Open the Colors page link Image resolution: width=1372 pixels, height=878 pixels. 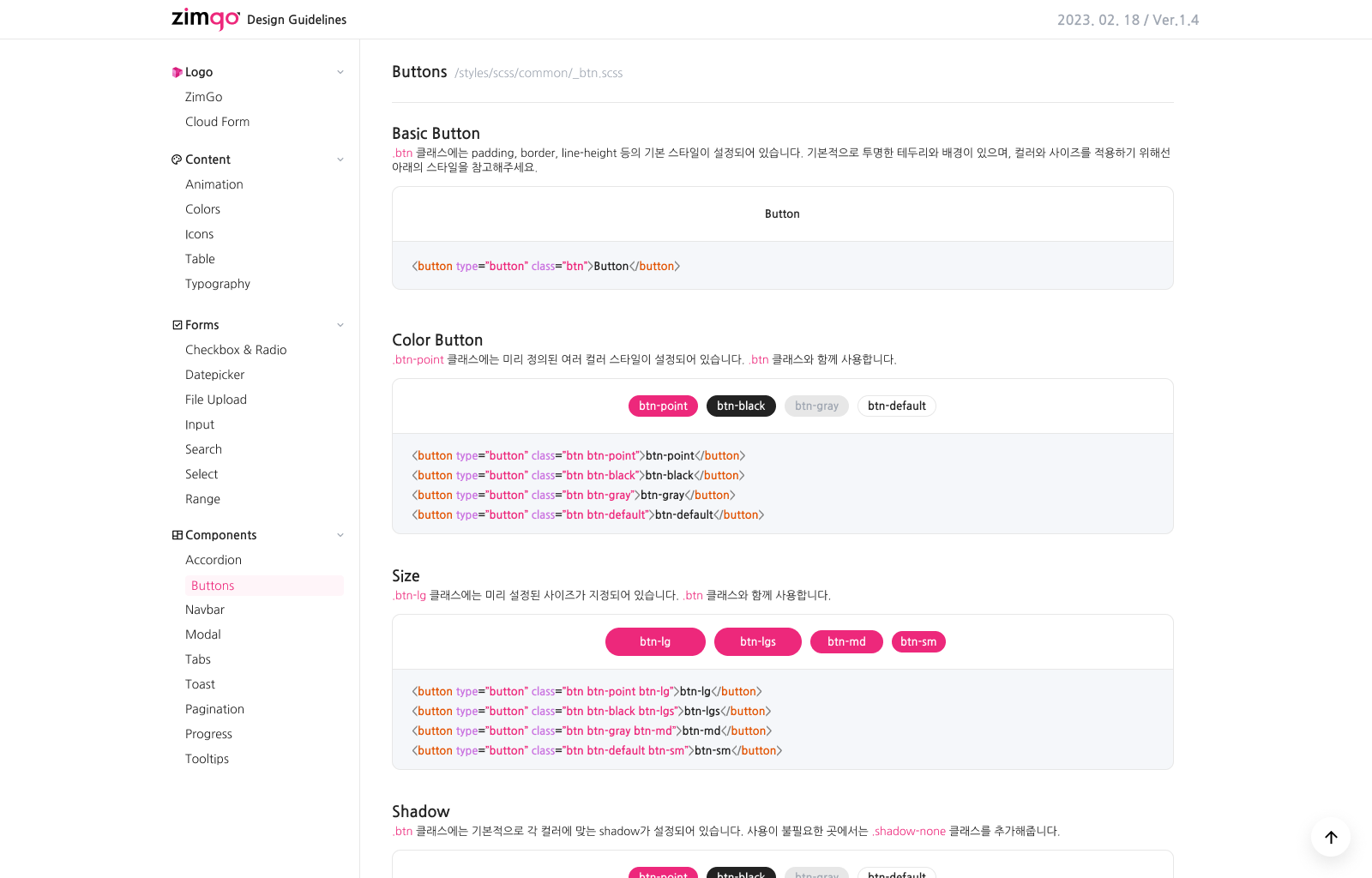coord(202,209)
